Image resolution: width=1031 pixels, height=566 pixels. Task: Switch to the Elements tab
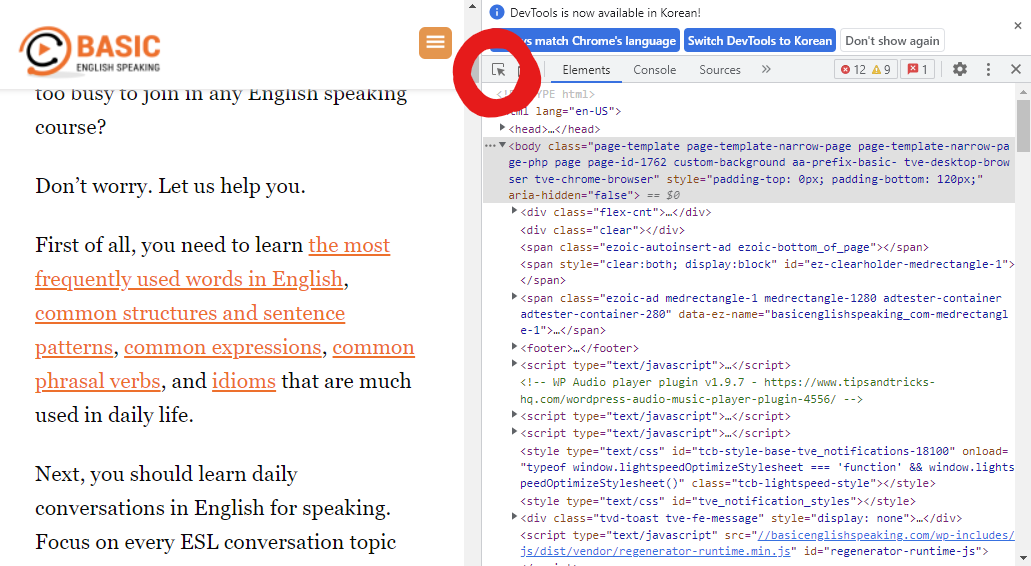tap(586, 70)
